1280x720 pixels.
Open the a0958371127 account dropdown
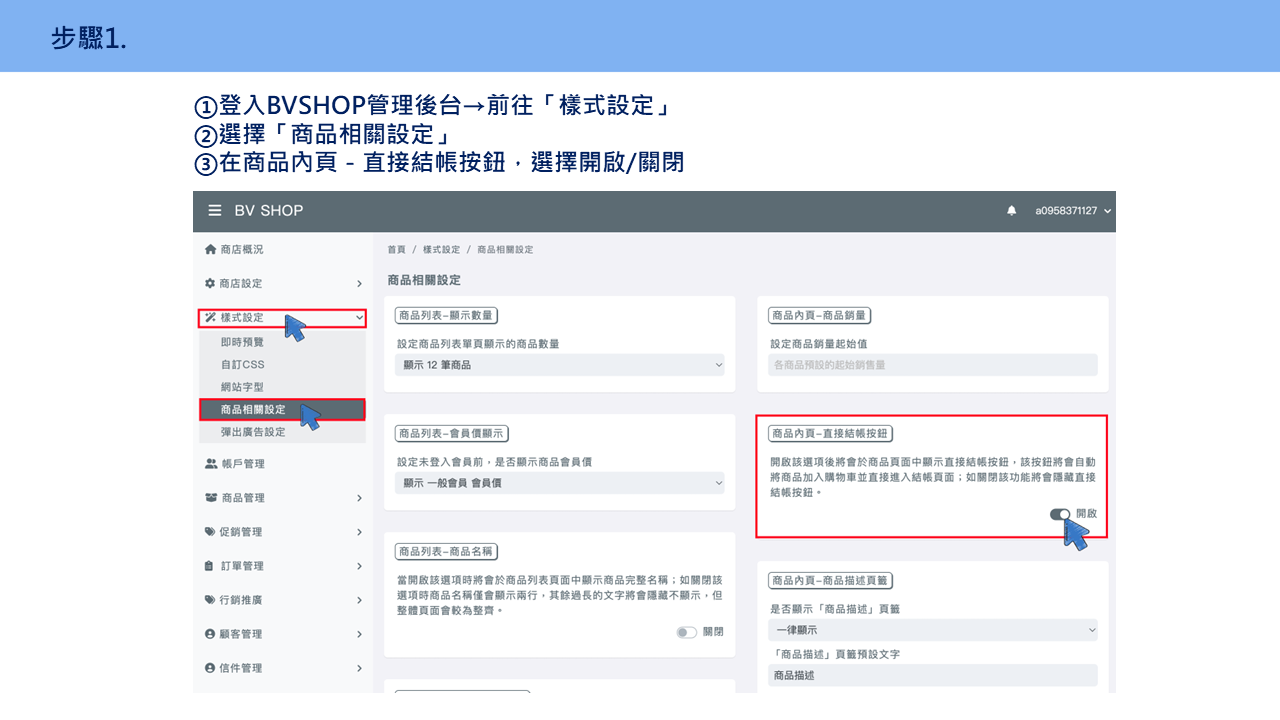(1073, 211)
